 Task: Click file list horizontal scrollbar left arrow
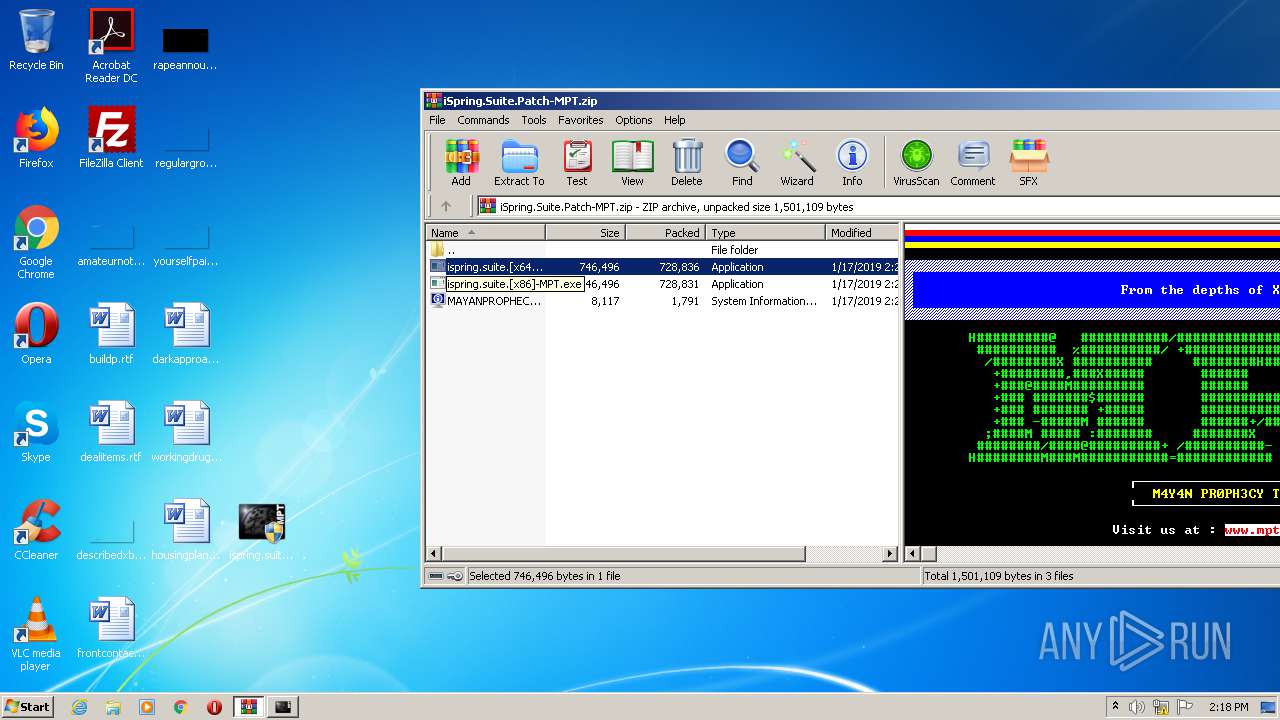click(x=435, y=553)
